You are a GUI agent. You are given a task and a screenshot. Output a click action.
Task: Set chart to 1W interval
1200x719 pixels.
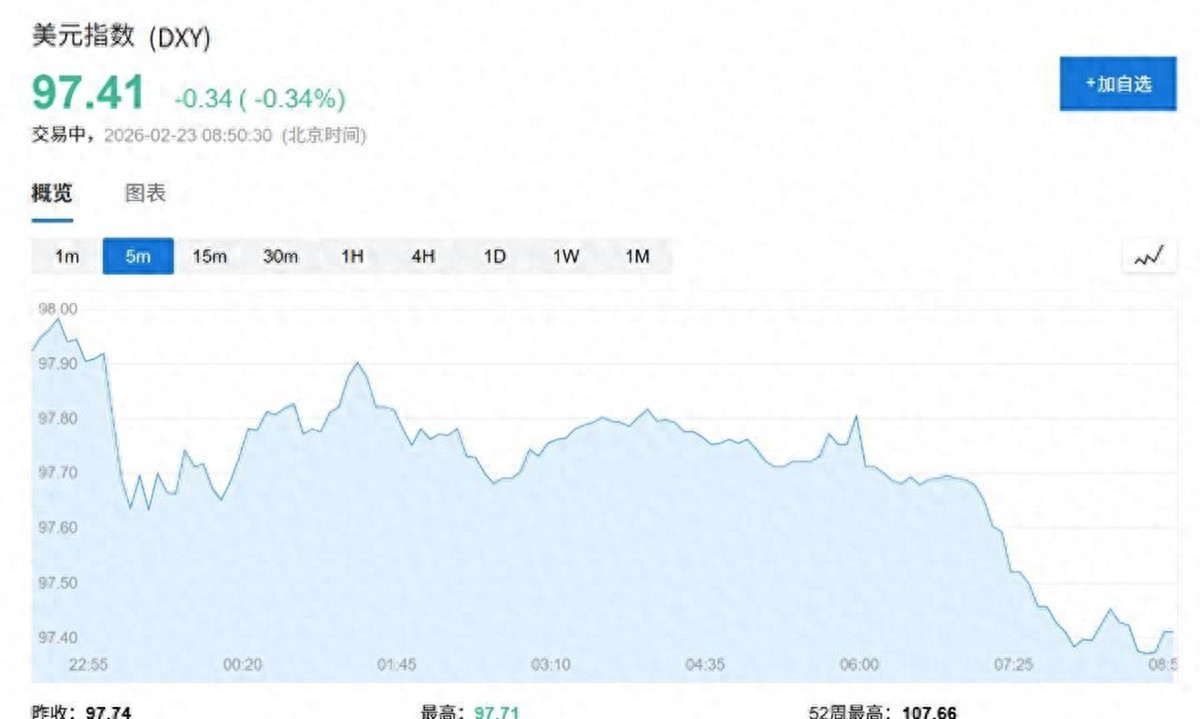coord(566,257)
